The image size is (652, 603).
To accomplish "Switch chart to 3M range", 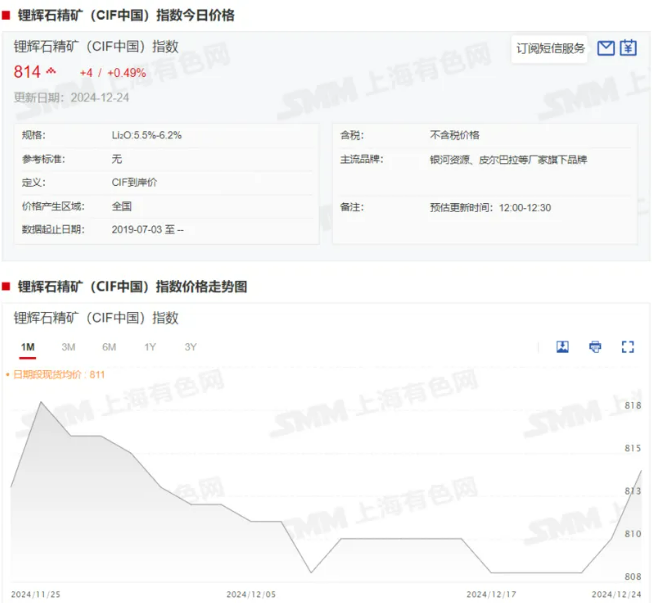I will pos(68,347).
